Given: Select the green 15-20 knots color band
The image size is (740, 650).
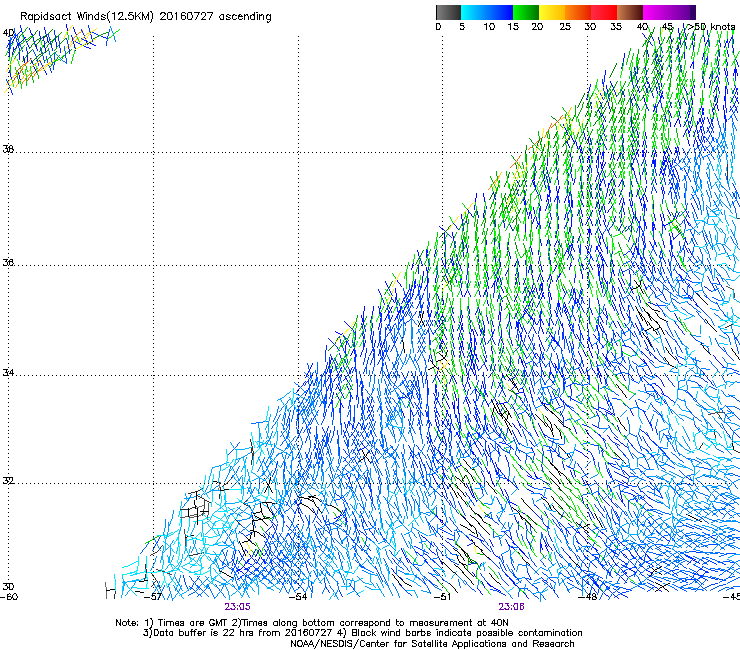Looking at the screenshot, I should click(526, 12).
